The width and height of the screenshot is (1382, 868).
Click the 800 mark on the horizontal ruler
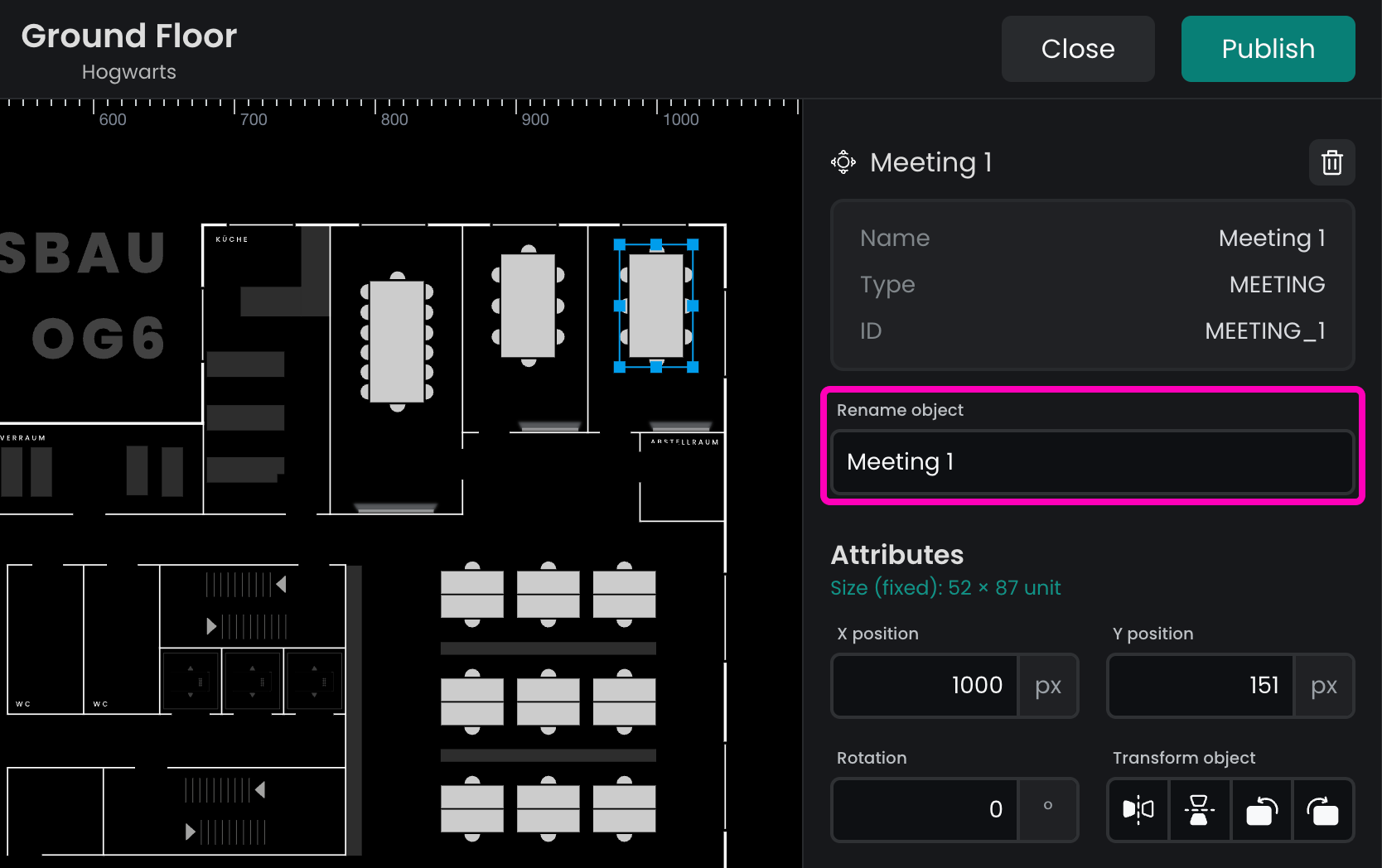coord(377,108)
